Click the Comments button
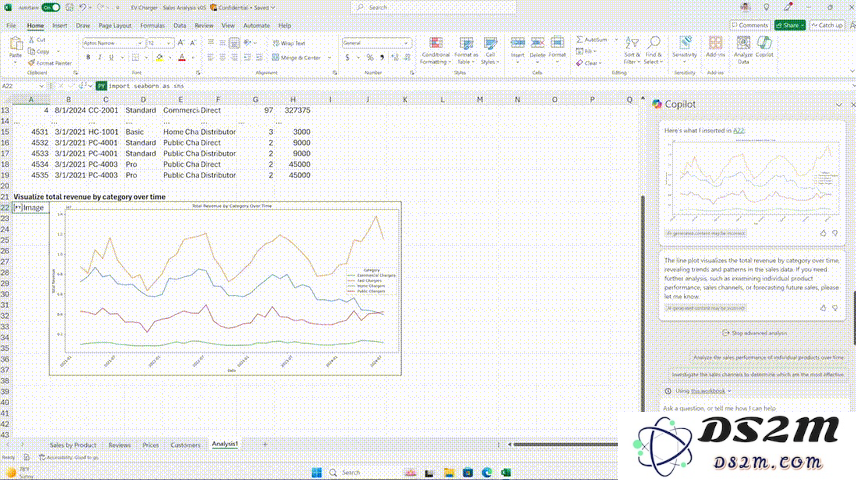The width and height of the screenshot is (856, 480). (750, 25)
